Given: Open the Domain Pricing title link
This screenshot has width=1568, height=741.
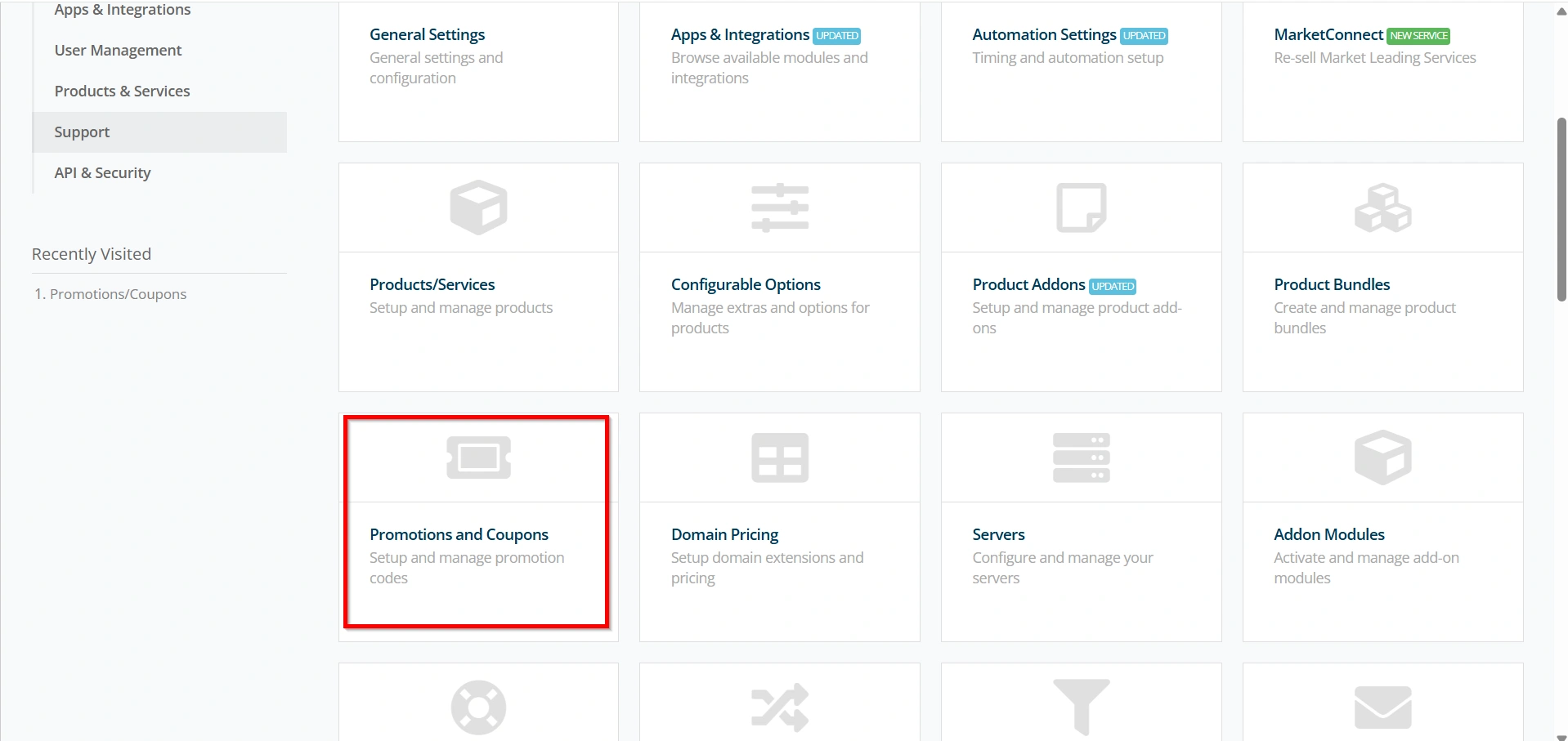Looking at the screenshot, I should pyautogui.click(x=724, y=534).
